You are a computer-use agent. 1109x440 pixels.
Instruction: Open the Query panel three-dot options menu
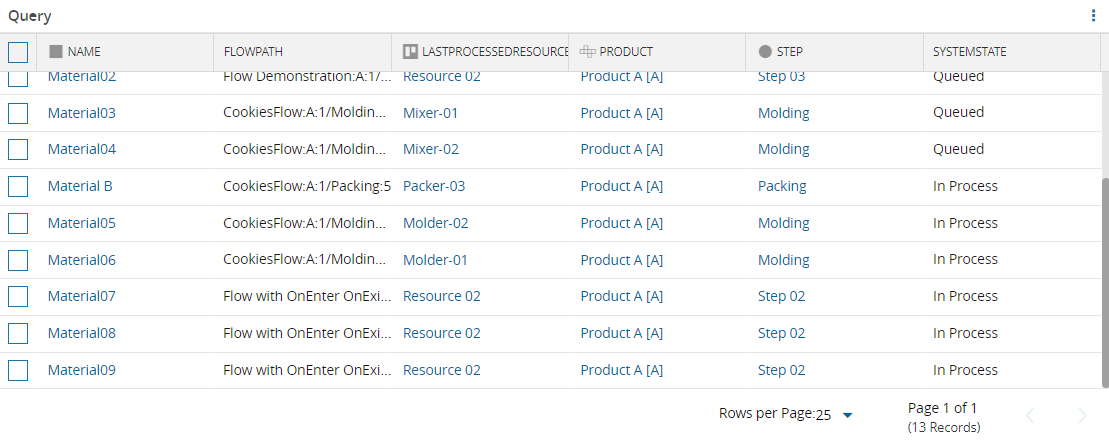1093,16
